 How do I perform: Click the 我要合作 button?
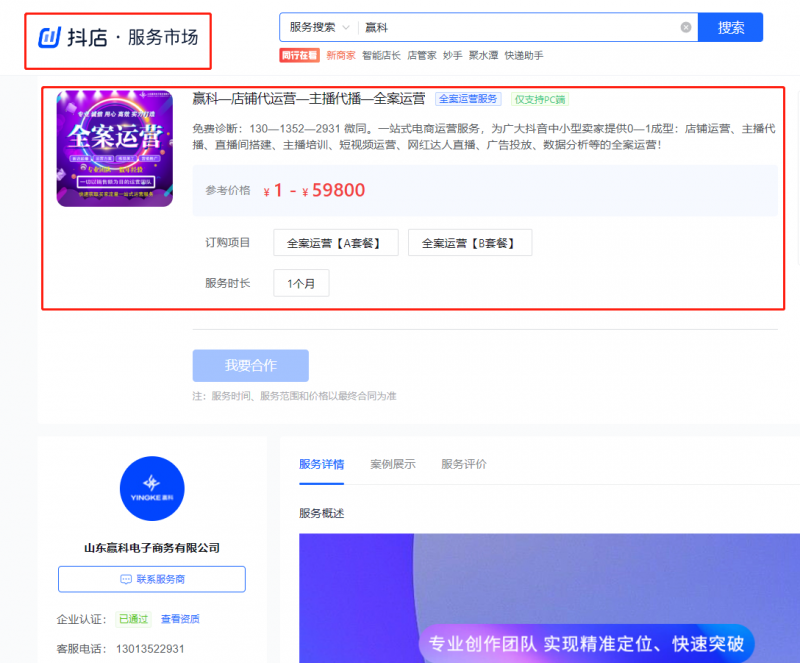[251, 365]
